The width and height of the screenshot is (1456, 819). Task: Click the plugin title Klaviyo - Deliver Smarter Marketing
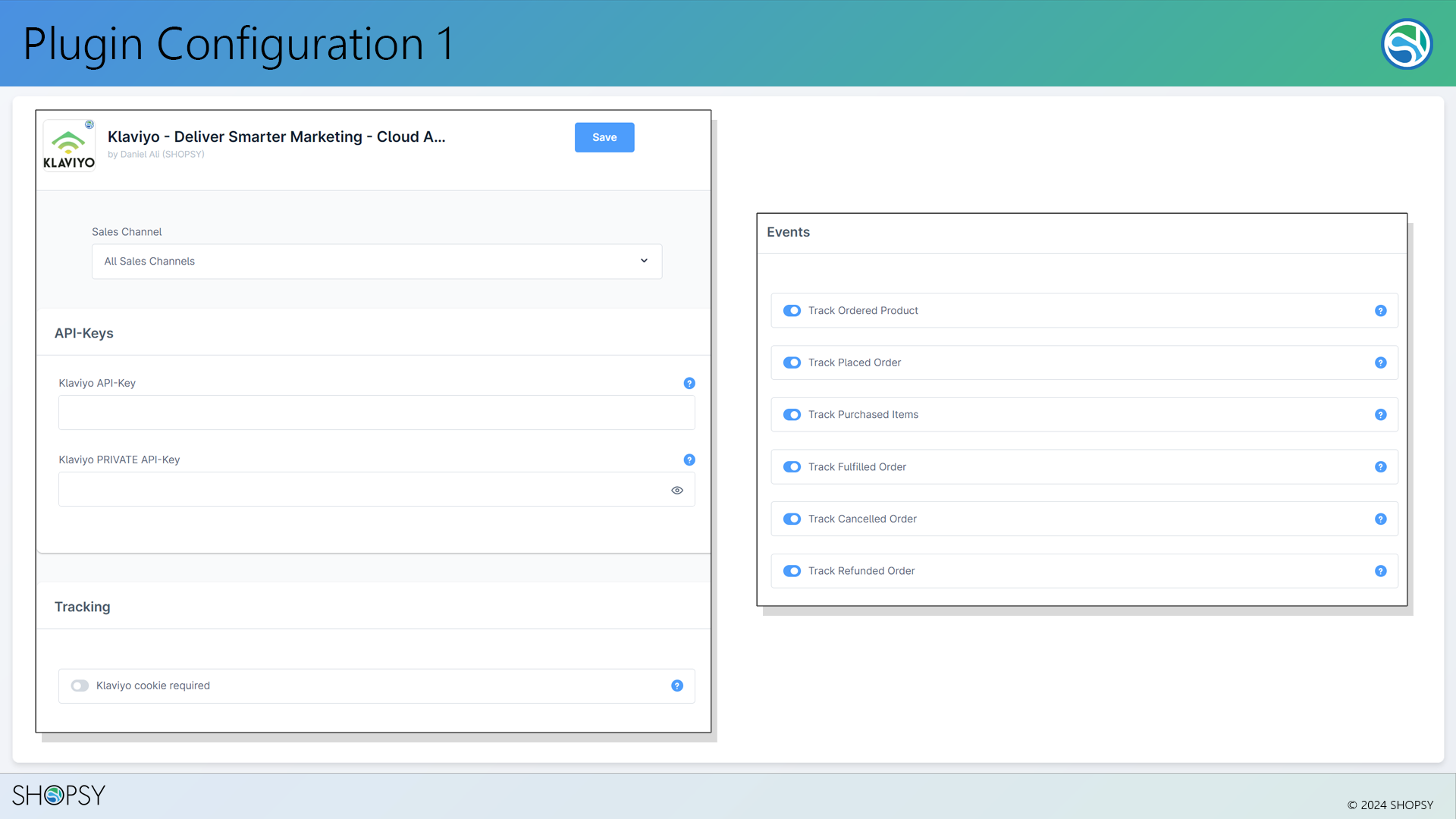click(x=276, y=136)
